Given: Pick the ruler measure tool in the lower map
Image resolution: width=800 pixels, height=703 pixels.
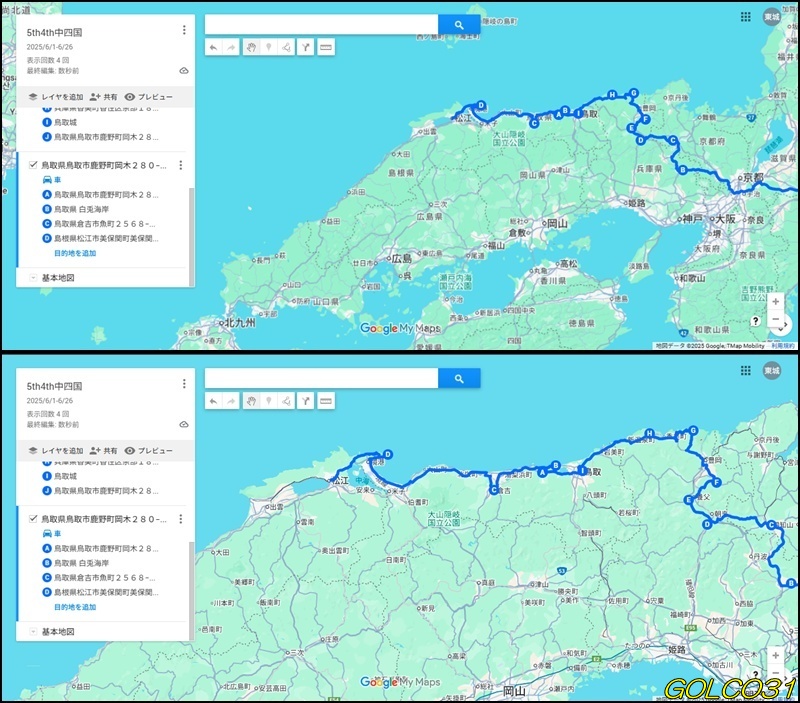Looking at the screenshot, I should point(325,400).
